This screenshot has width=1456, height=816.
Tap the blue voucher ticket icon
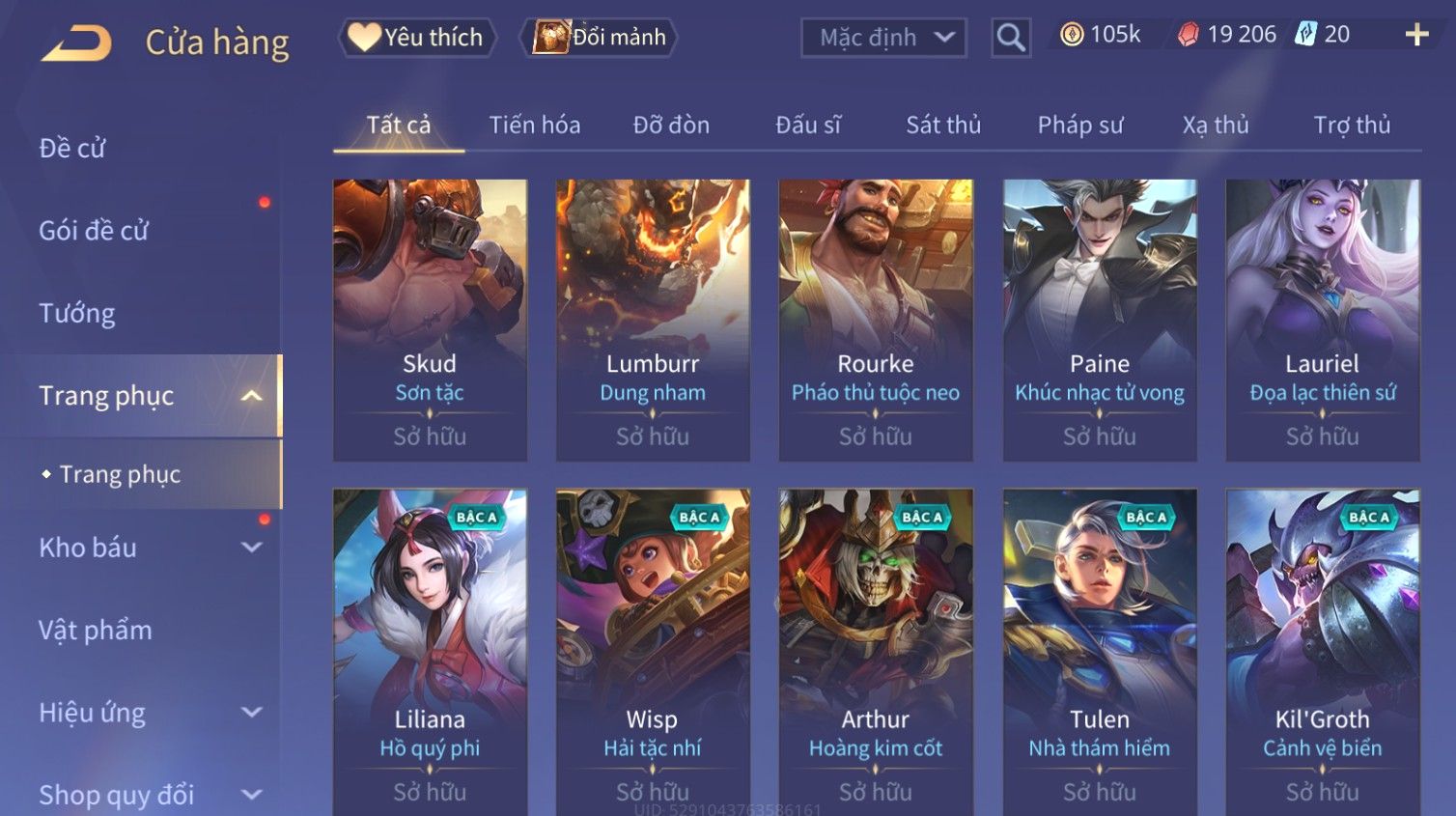[1305, 35]
